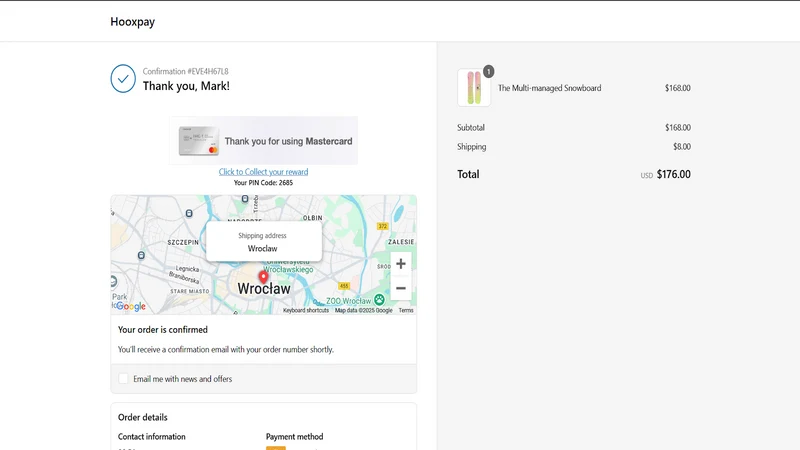Click the Hooxpay store logo
This screenshot has width=800, height=450.
(133, 22)
